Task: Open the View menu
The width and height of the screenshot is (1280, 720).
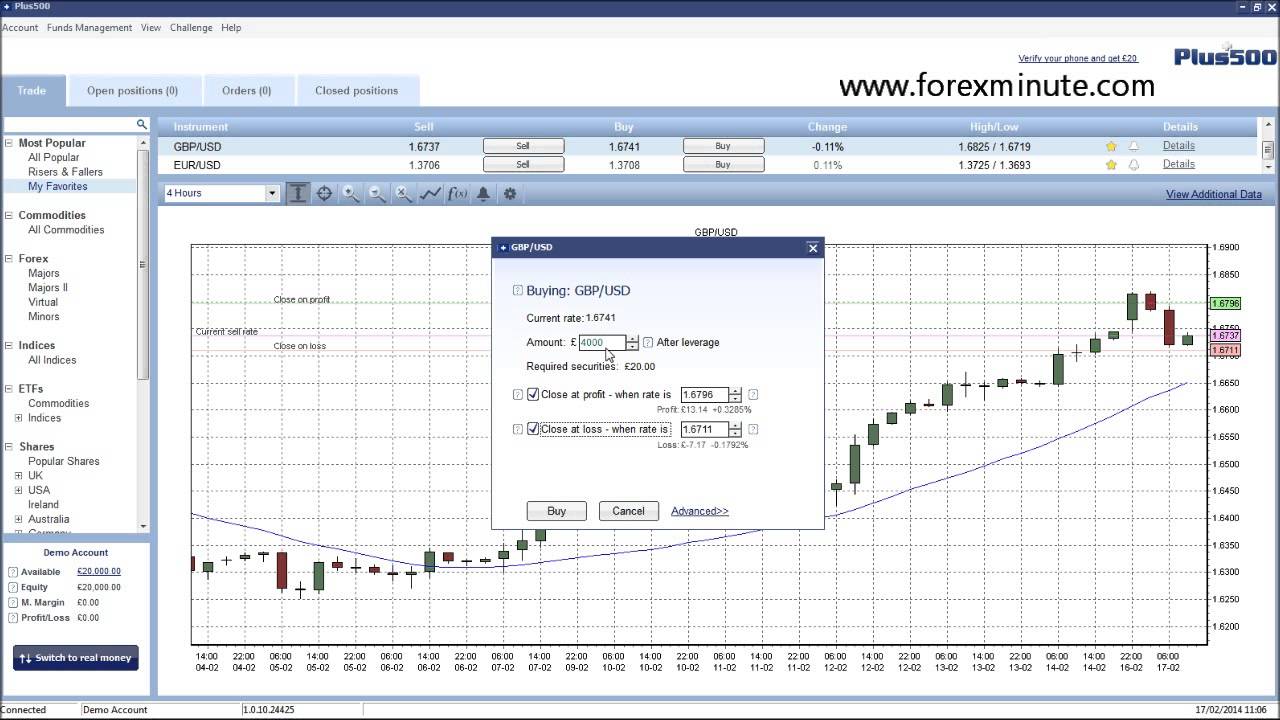Action: (151, 28)
